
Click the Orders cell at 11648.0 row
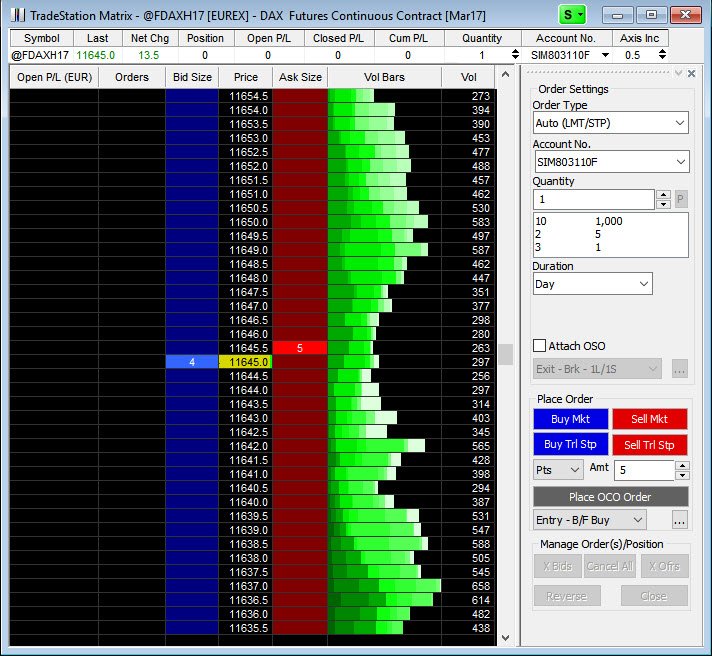[132, 278]
